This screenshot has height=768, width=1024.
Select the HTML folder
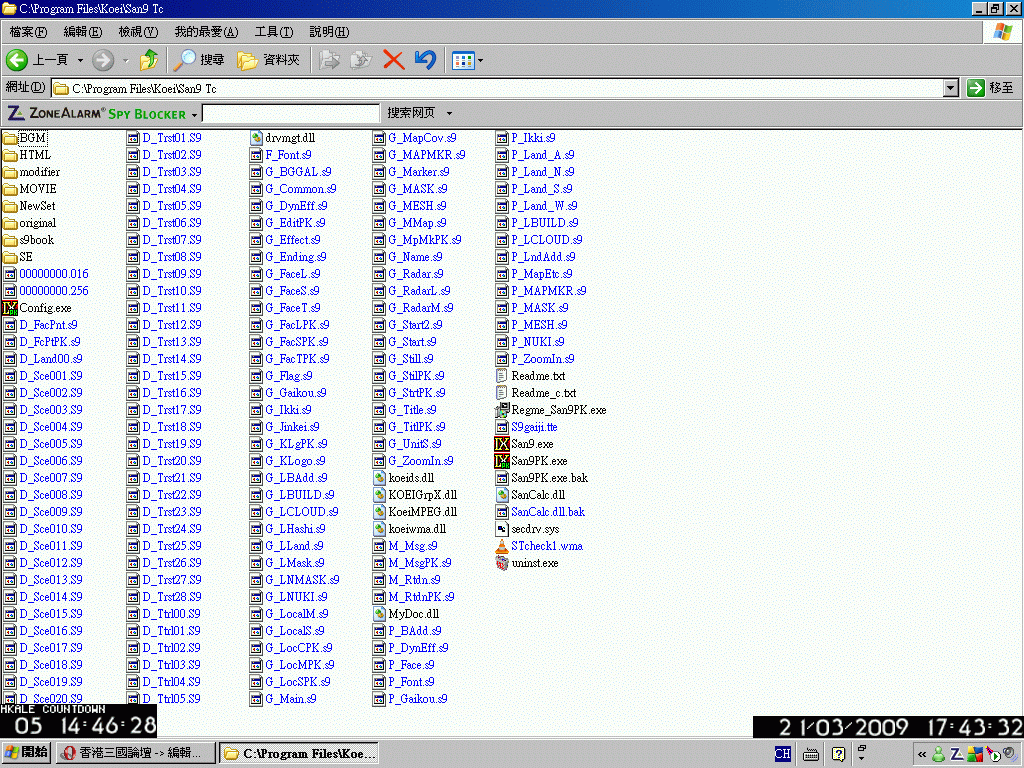point(27,155)
